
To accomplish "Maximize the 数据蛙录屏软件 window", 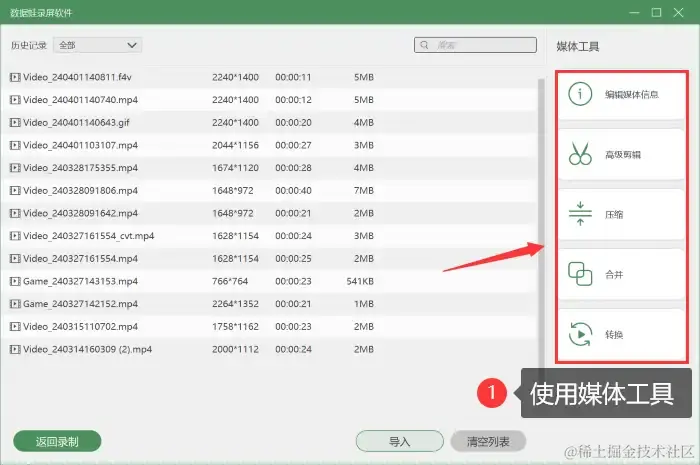I will tap(656, 12).
